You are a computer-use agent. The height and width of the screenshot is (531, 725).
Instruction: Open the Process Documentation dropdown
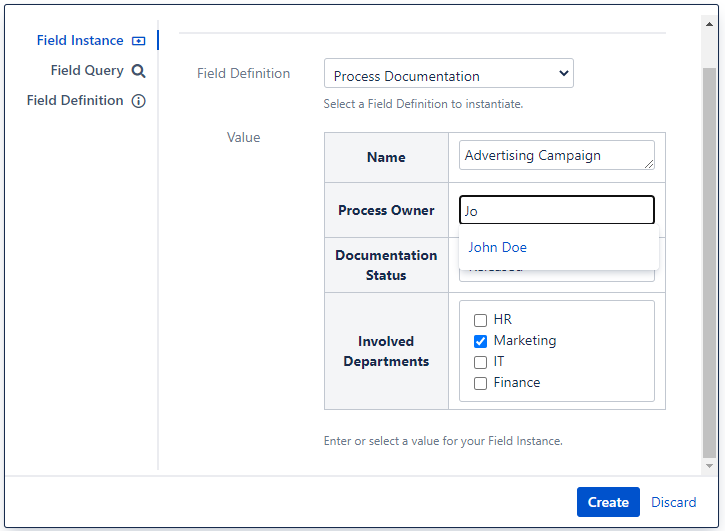pyautogui.click(x=449, y=73)
